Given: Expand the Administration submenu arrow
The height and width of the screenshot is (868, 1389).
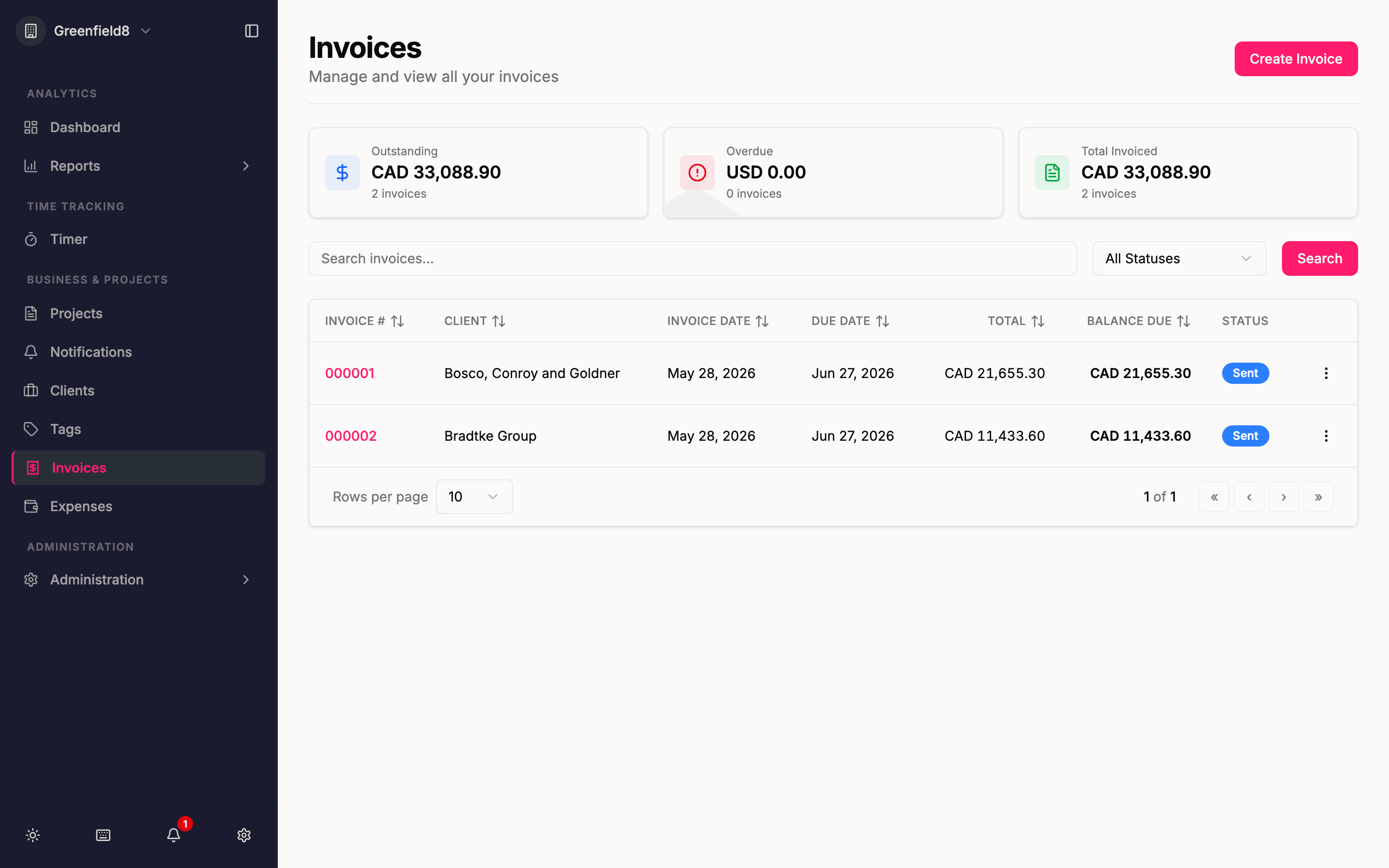Looking at the screenshot, I should [x=245, y=580].
